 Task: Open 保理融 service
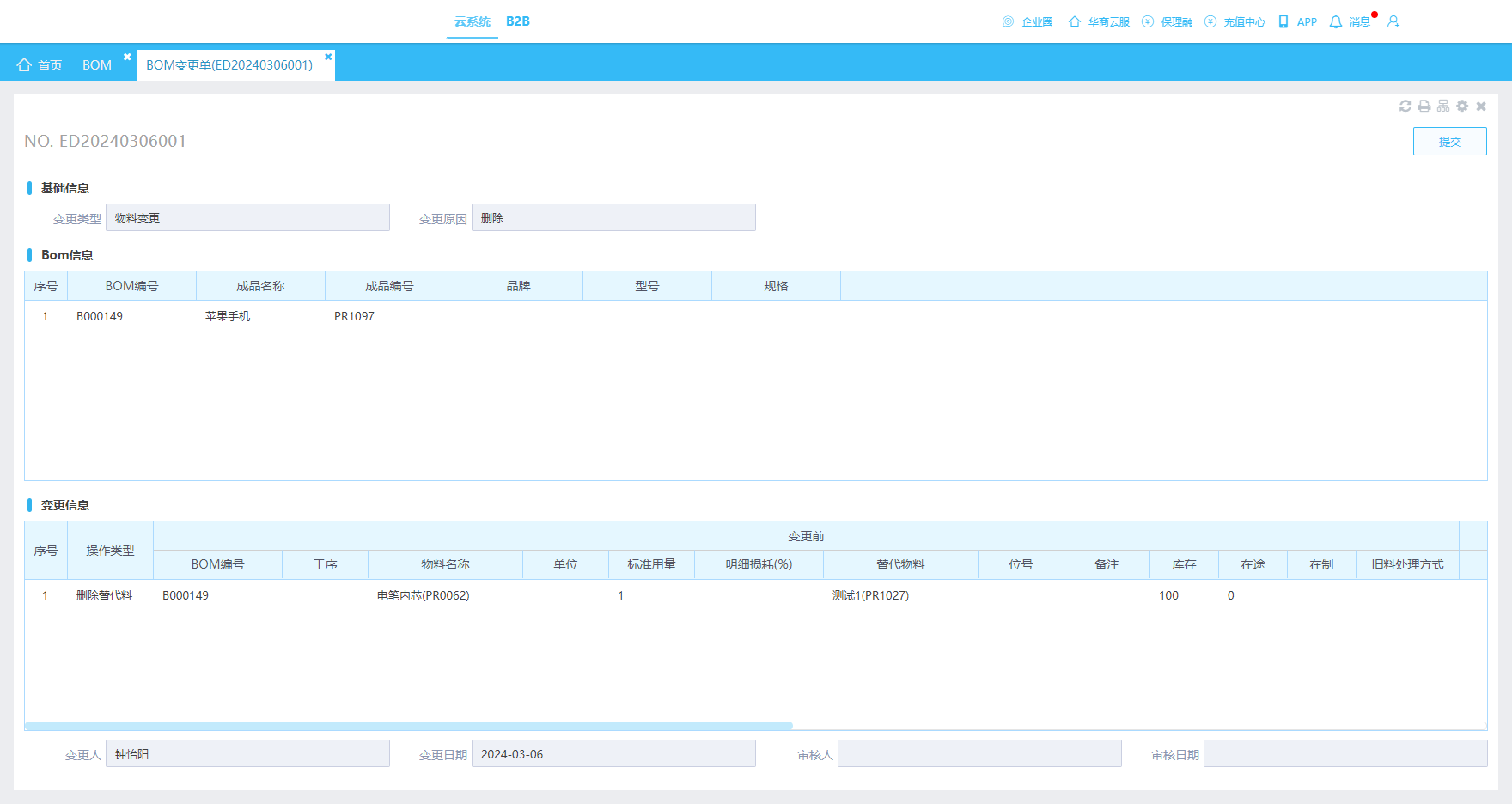click(1167, 21)
